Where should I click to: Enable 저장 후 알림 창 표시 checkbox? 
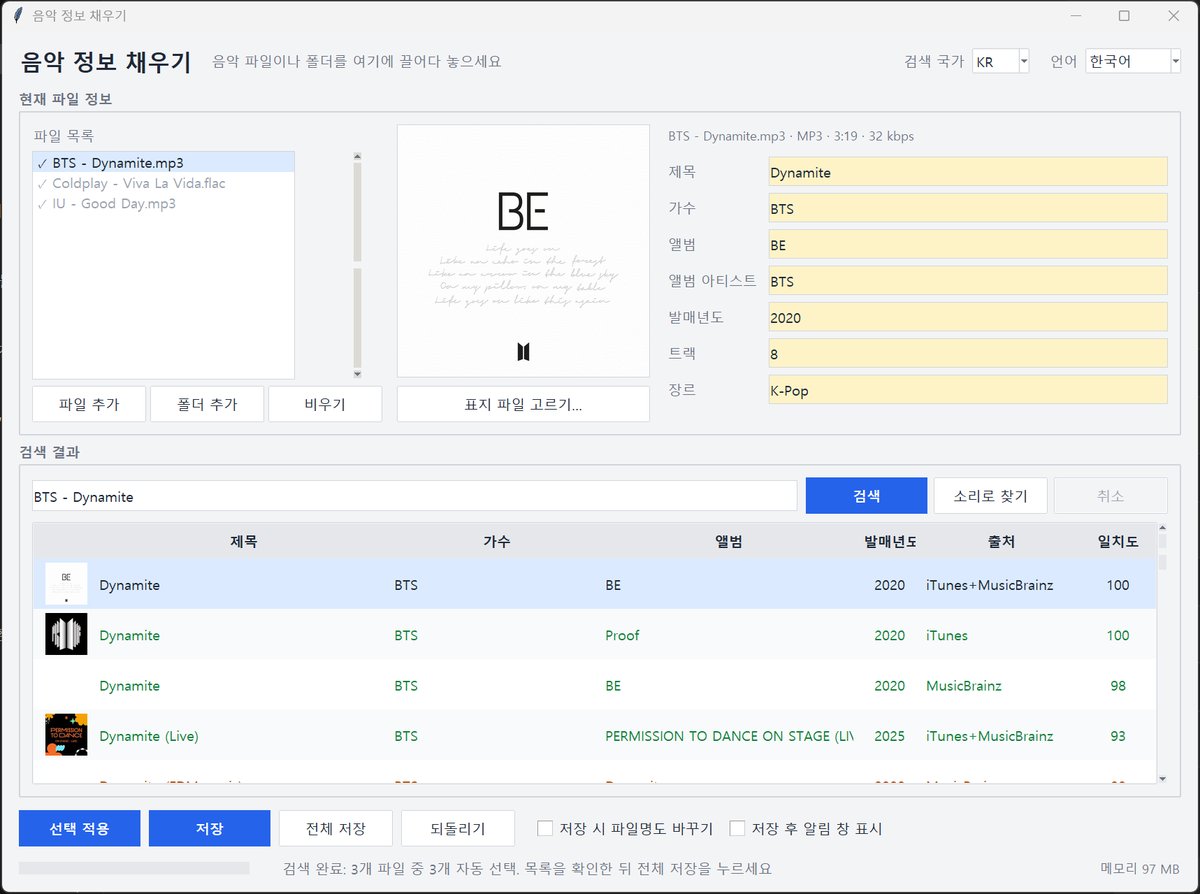(737, 828)
